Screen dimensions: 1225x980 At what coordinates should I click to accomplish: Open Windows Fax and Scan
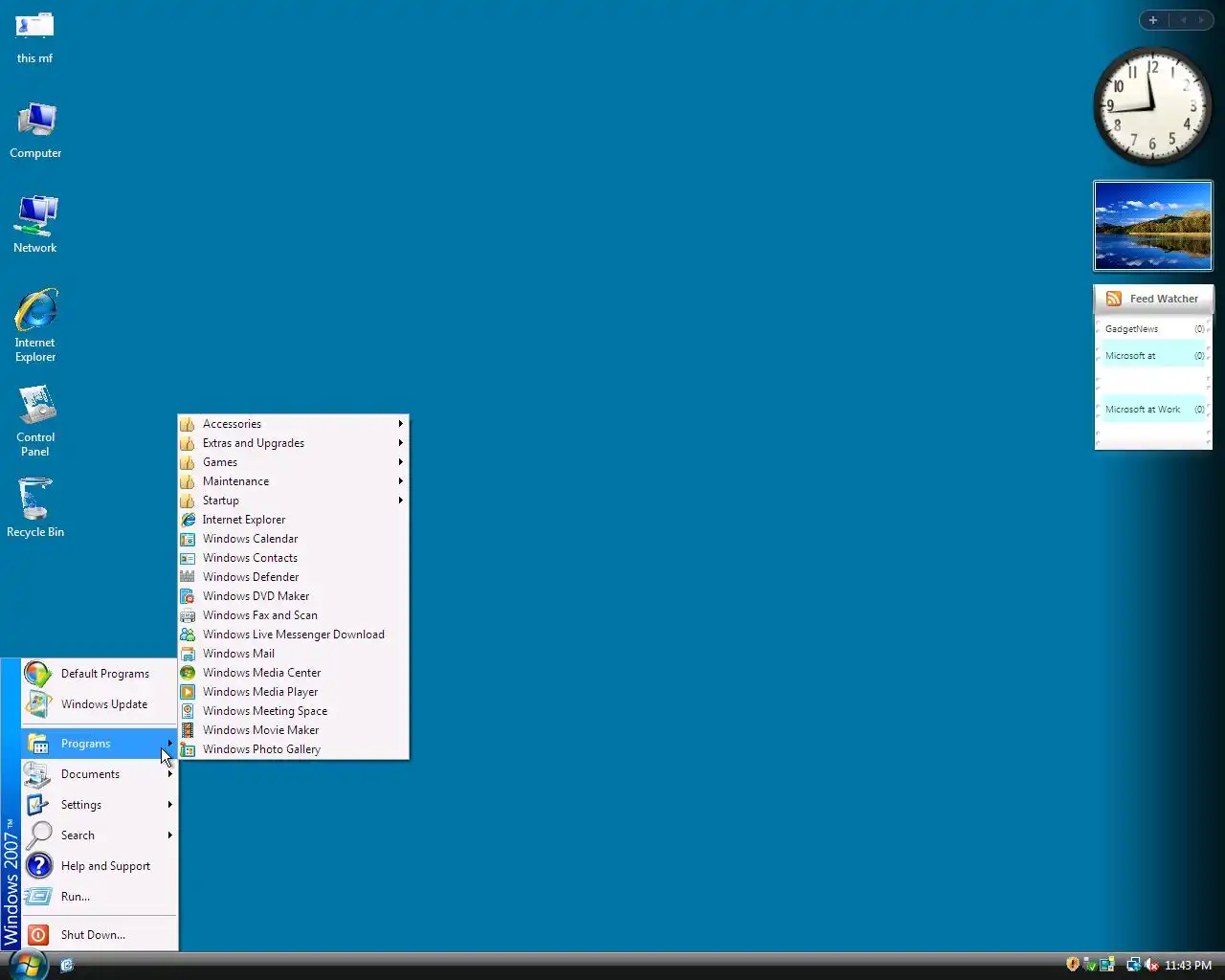(x=293, y=615)
